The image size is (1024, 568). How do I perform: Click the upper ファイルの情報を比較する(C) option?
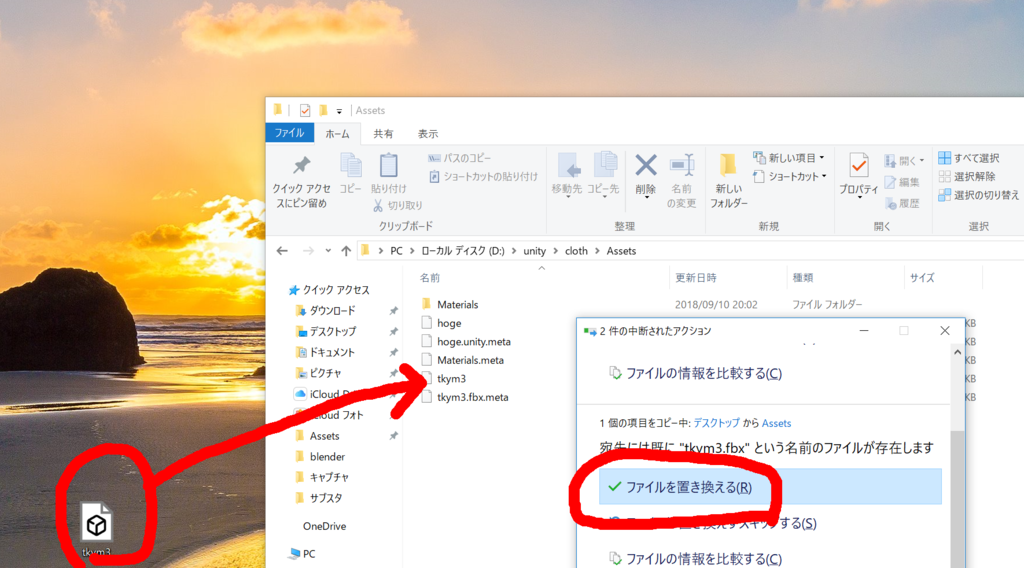point(695,373)
